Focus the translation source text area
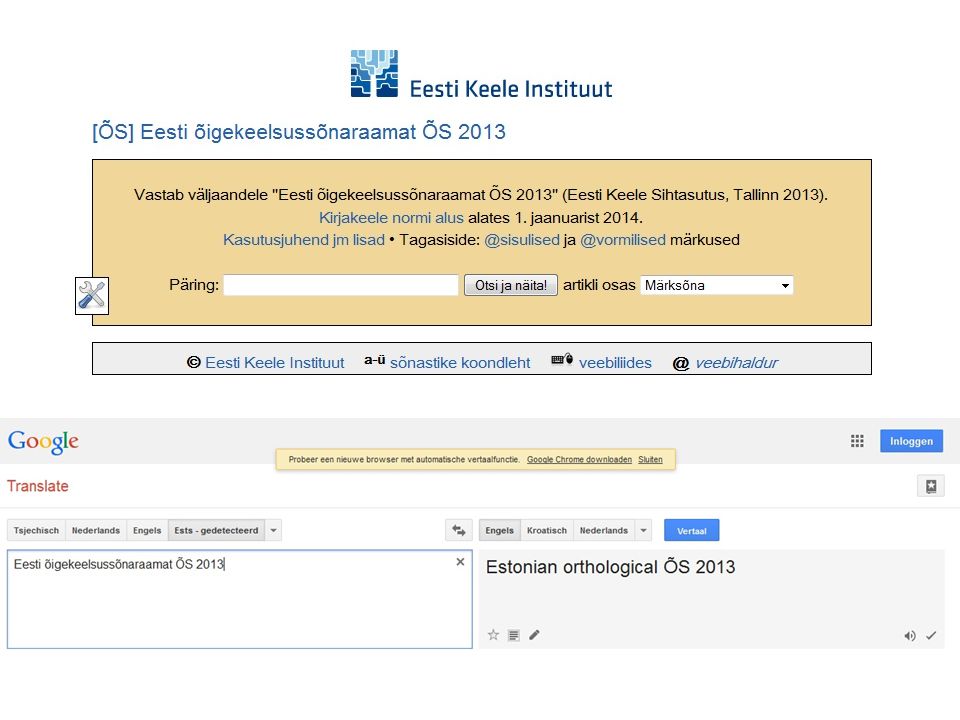 coord(239,599)
